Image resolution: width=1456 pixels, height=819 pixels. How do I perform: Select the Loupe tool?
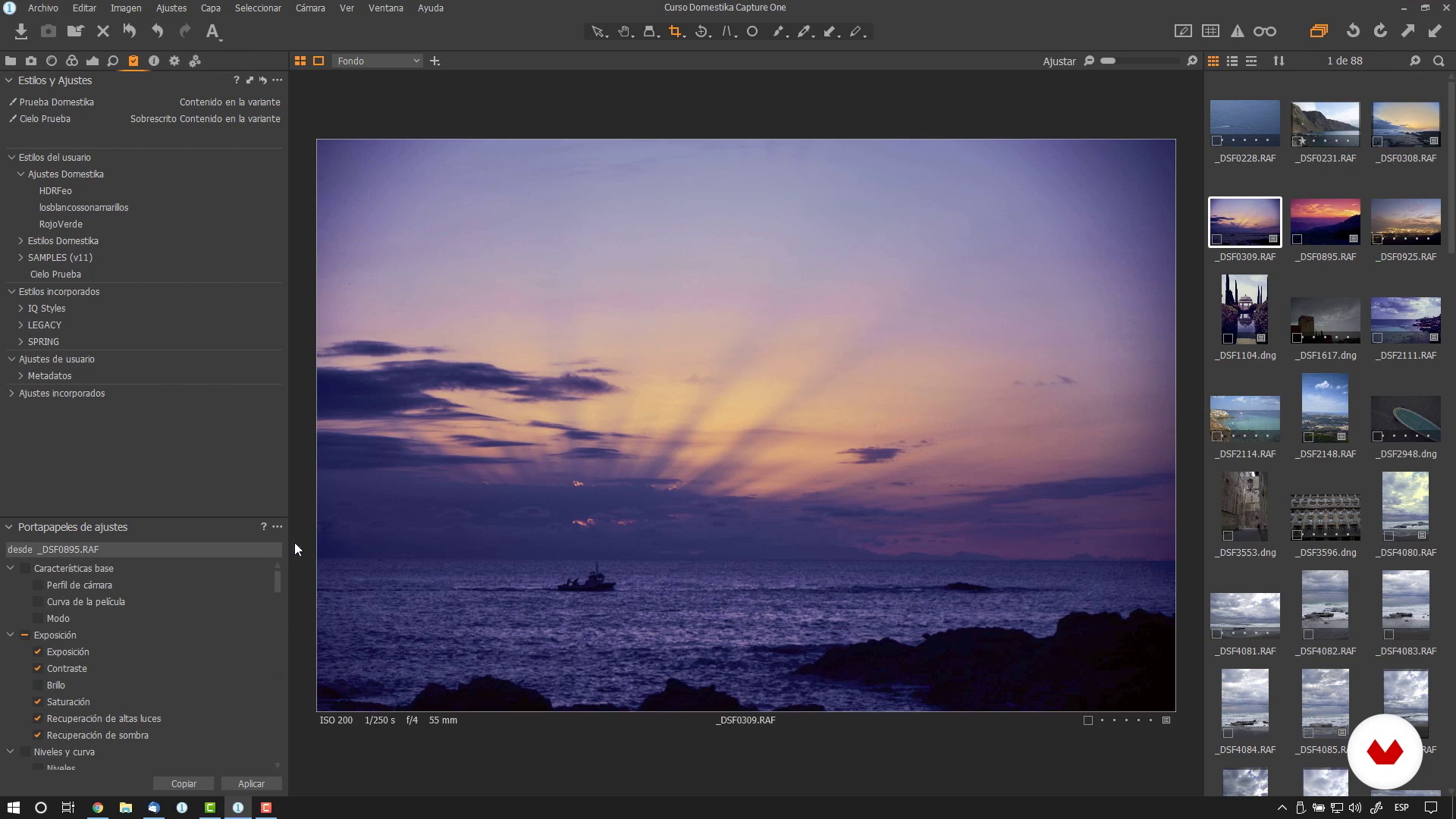[650, 32]
